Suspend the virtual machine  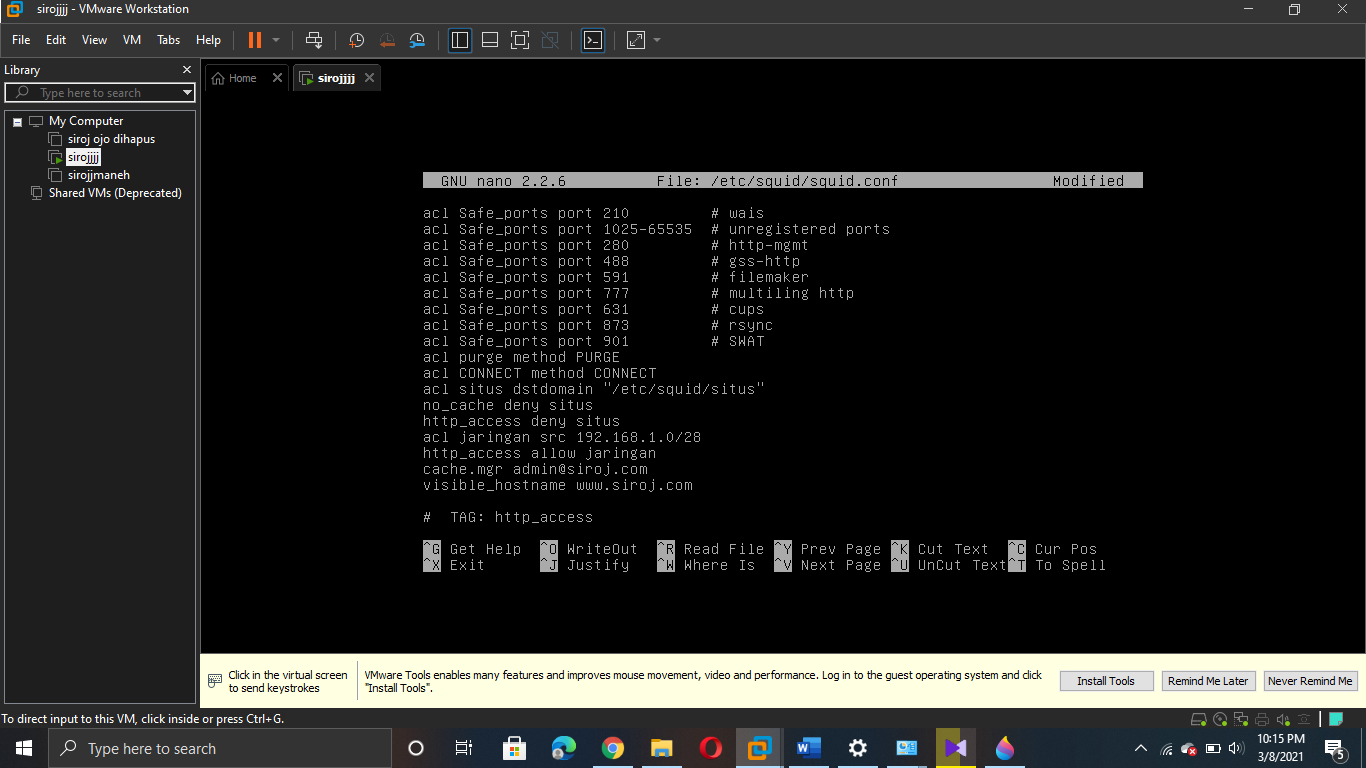pyautogui.click(x=256, y=40)
